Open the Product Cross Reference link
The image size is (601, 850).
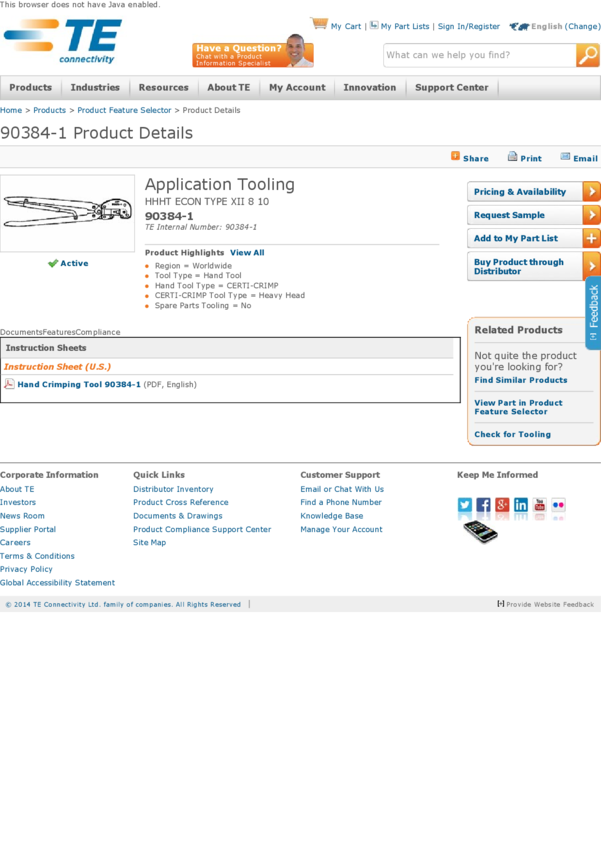[x=181, y=503]
